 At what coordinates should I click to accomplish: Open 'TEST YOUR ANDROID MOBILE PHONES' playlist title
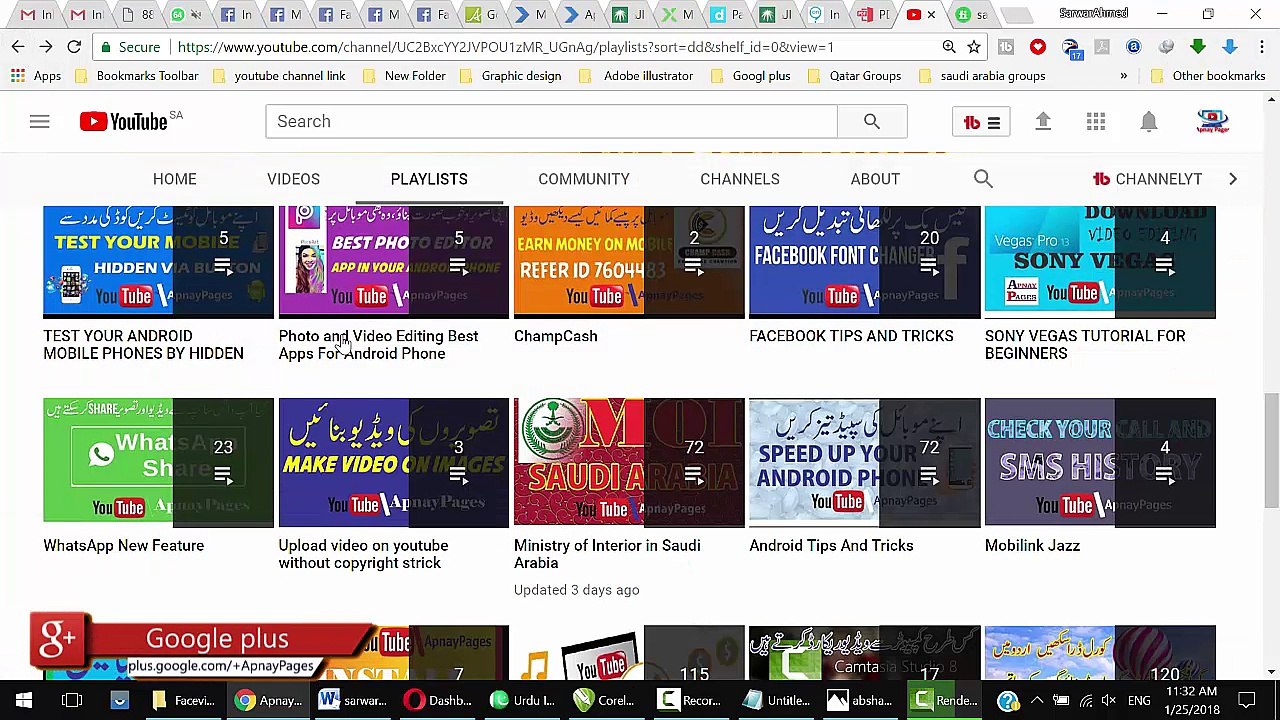tap(143, 345)
